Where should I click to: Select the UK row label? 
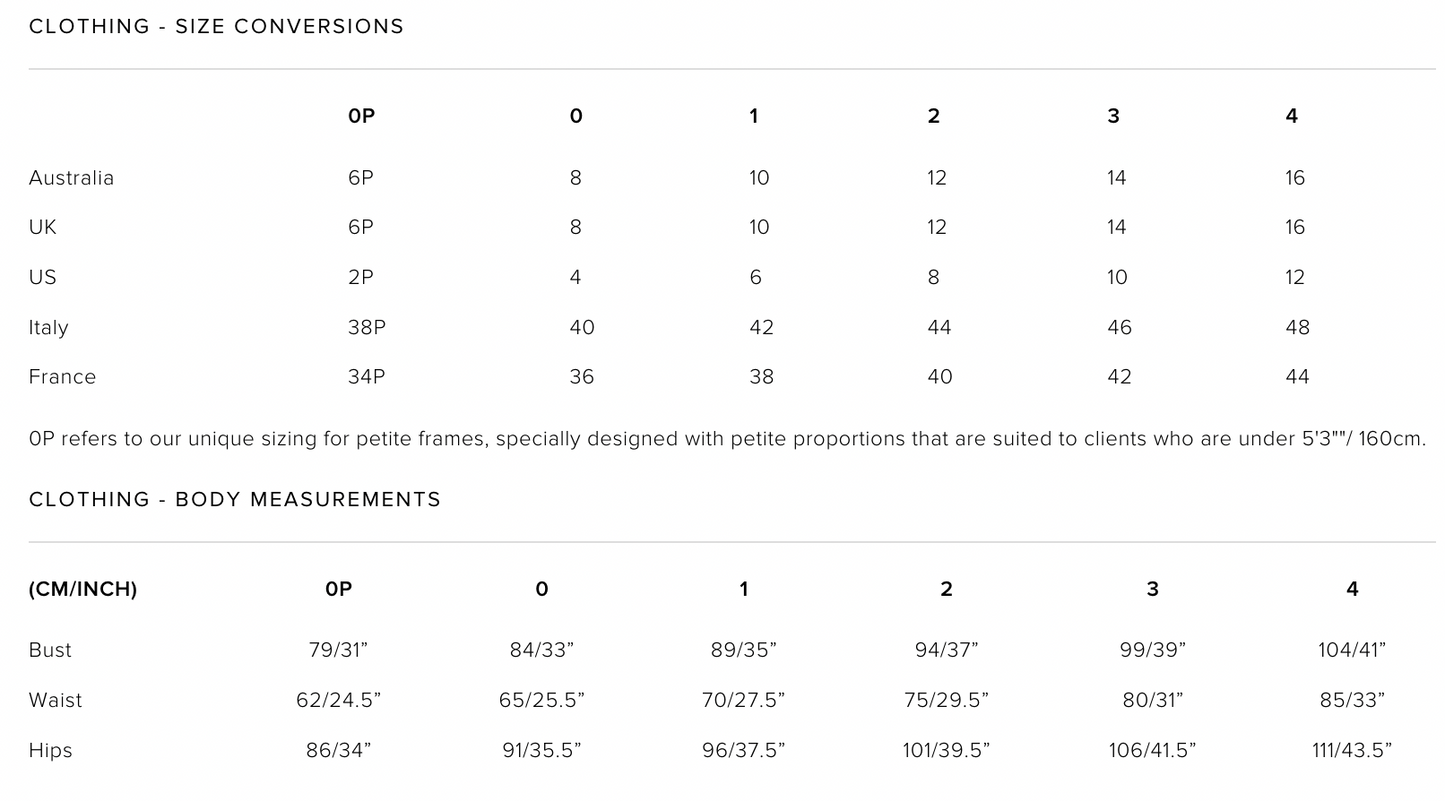point(43,228)
